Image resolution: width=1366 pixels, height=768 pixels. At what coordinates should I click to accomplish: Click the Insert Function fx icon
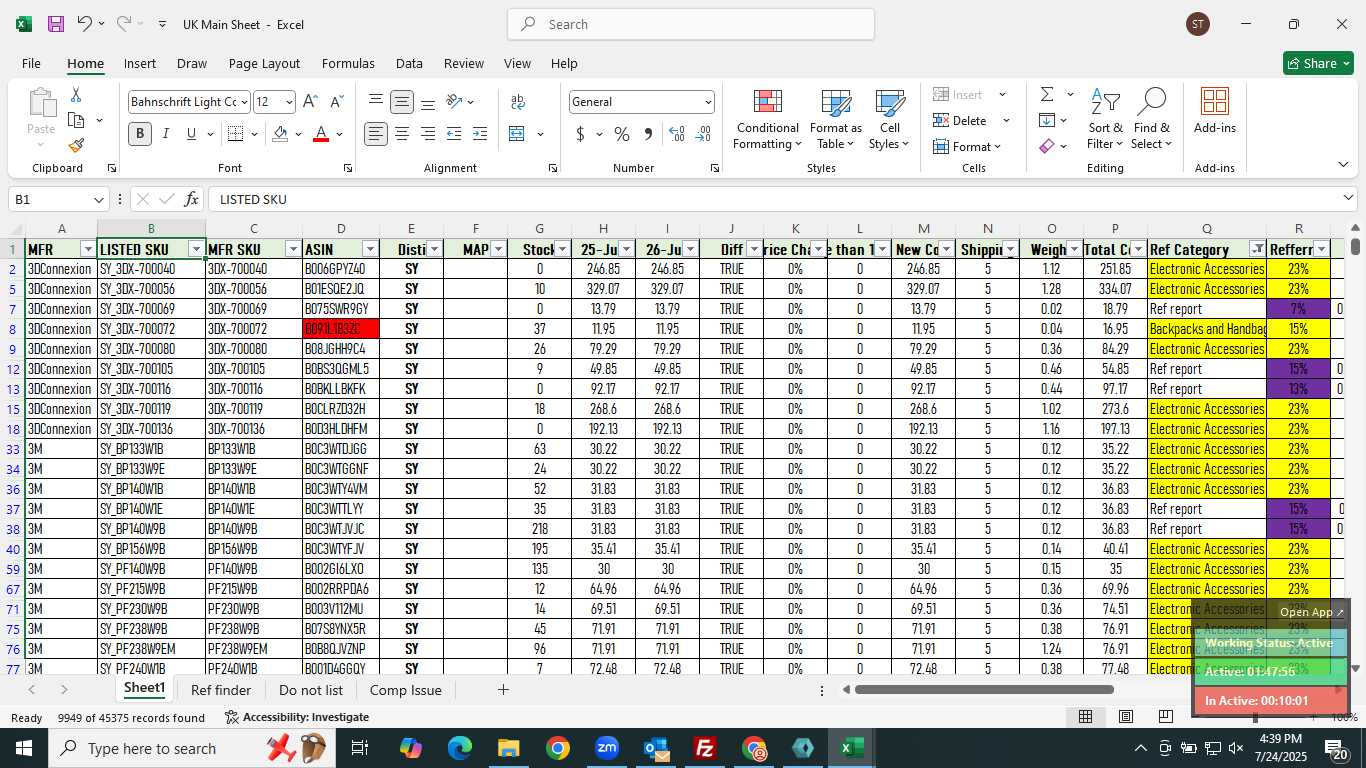coord(192,199)
